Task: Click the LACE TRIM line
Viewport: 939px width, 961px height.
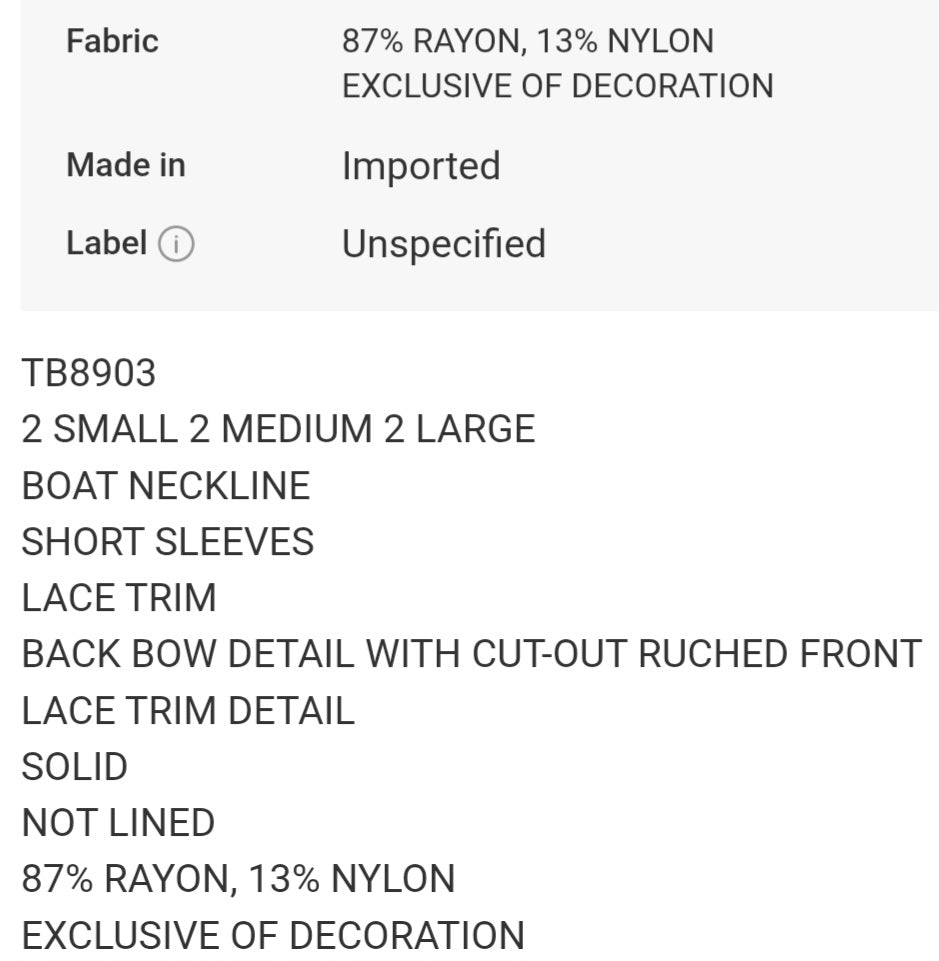Action: tap(119, 598)
